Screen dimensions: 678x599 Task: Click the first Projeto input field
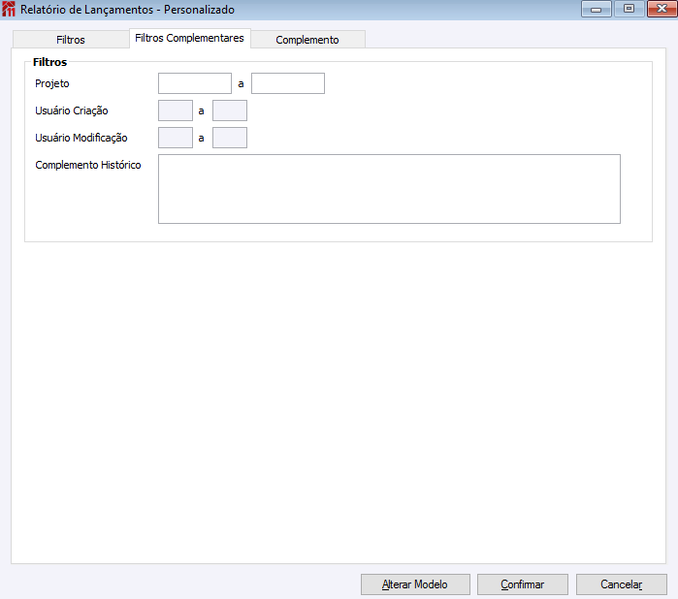point(195,83)
